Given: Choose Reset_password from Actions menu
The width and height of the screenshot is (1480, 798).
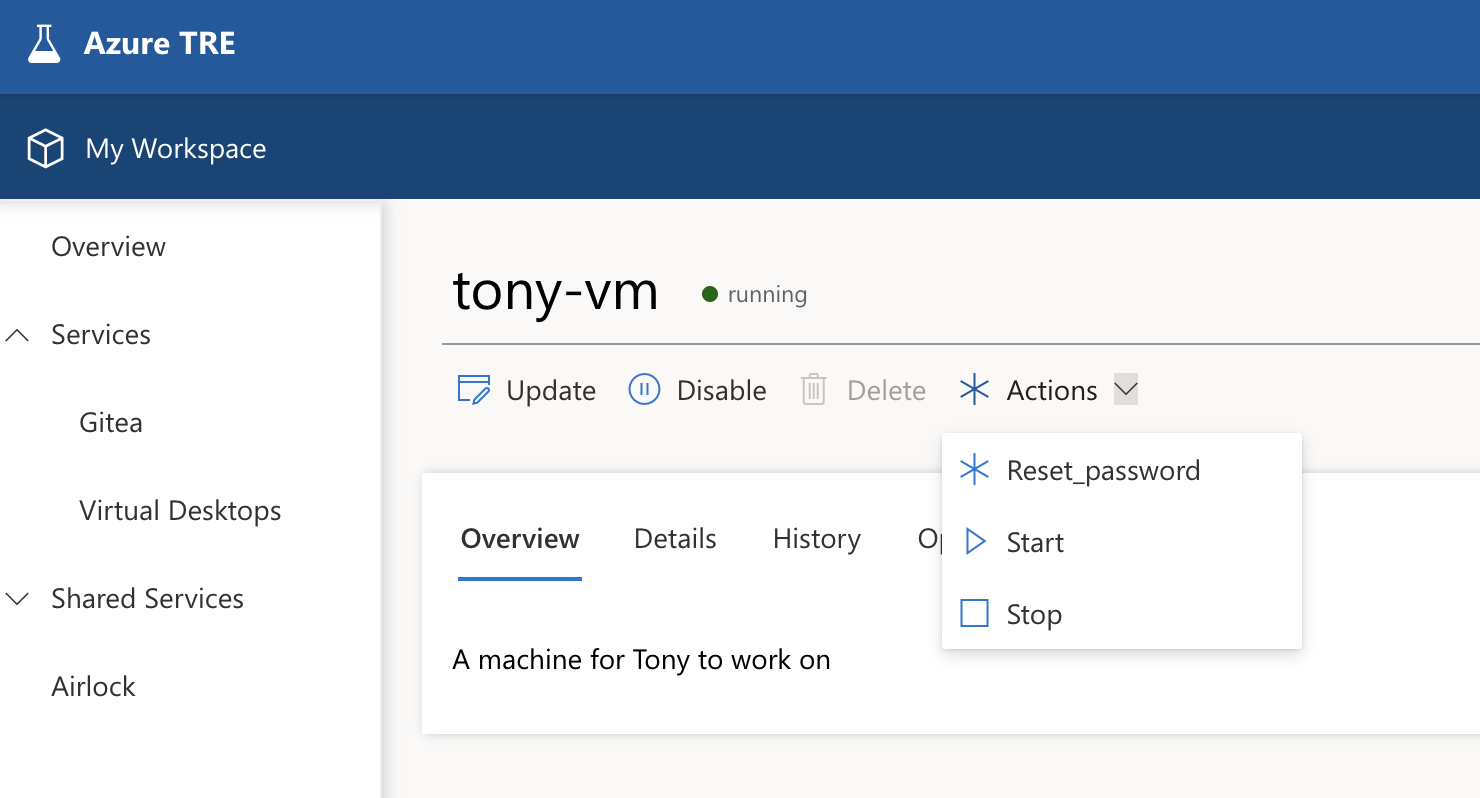Looking at the screenshot, I should coord(1122,470).
